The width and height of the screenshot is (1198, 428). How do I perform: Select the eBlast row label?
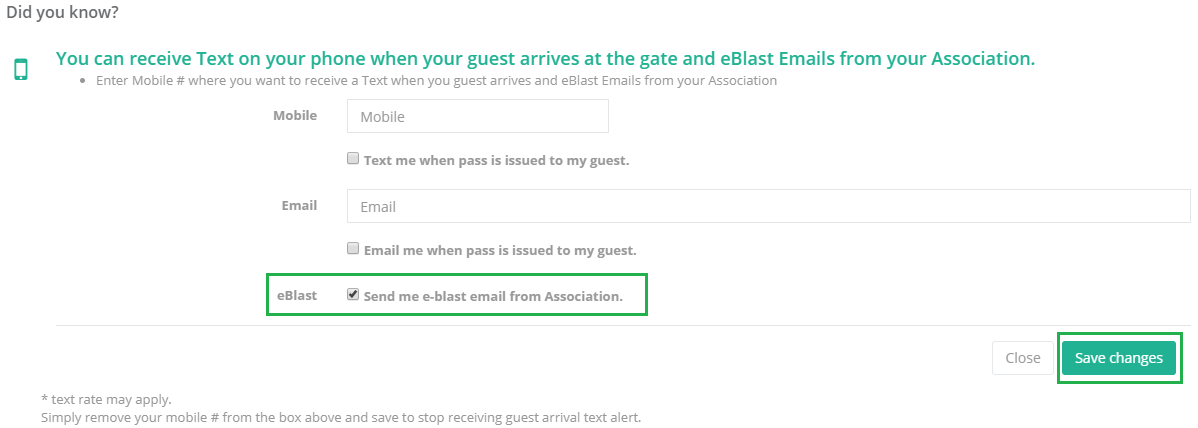click(x=297, y=296)
